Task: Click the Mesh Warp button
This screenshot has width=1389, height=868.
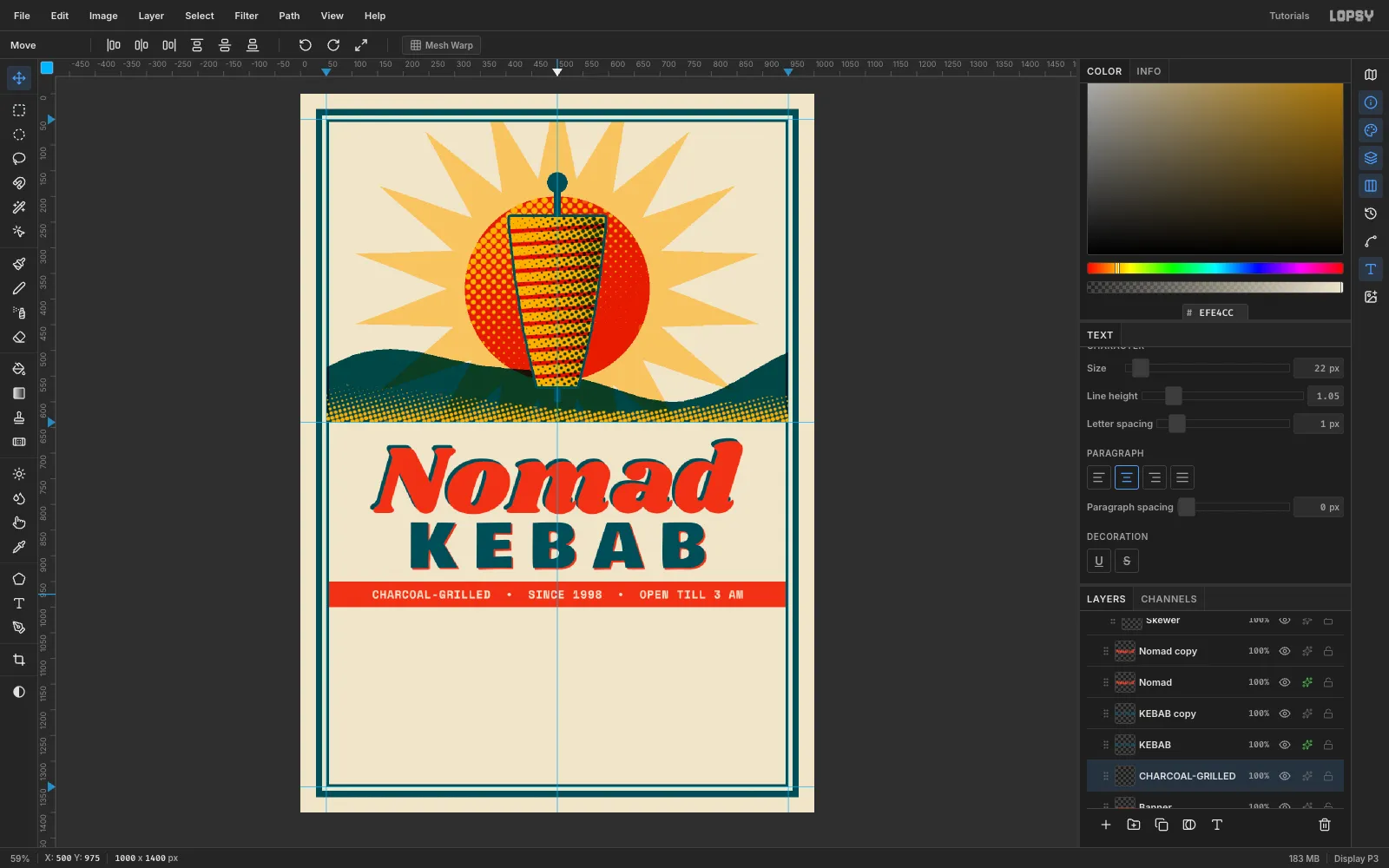Action: (442, 45)
